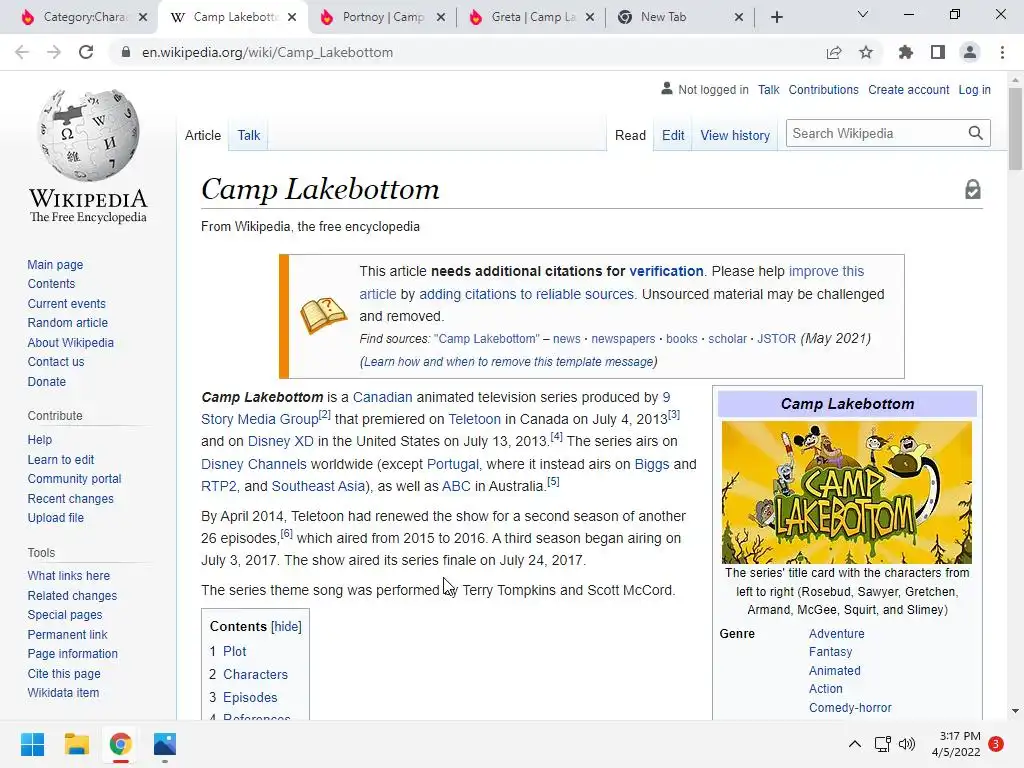
Task: Open the Upload file sidebar link
Action: pyautogui.click(x=56, y=518)
